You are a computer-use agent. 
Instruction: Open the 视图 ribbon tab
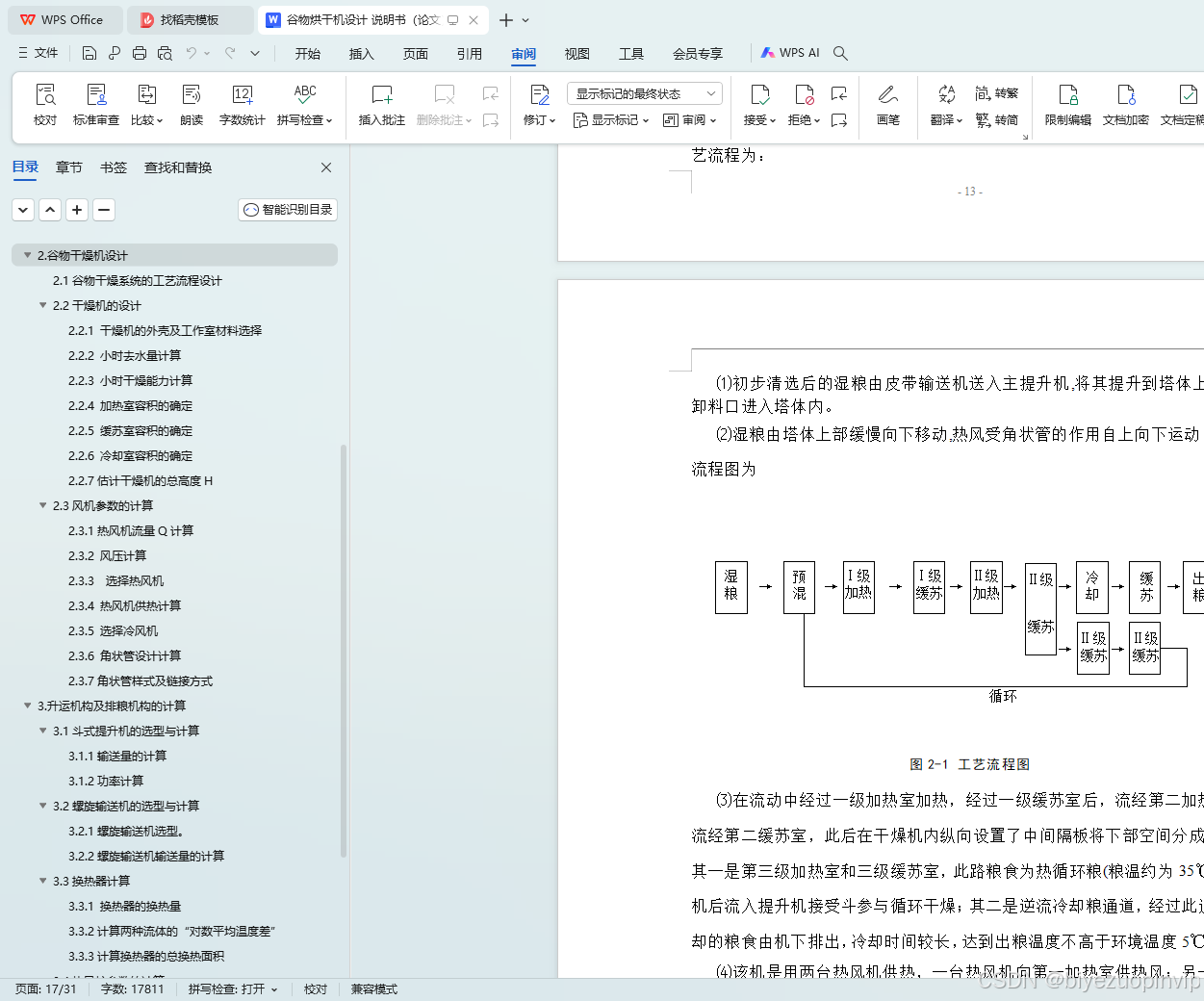tap(577, 54)
